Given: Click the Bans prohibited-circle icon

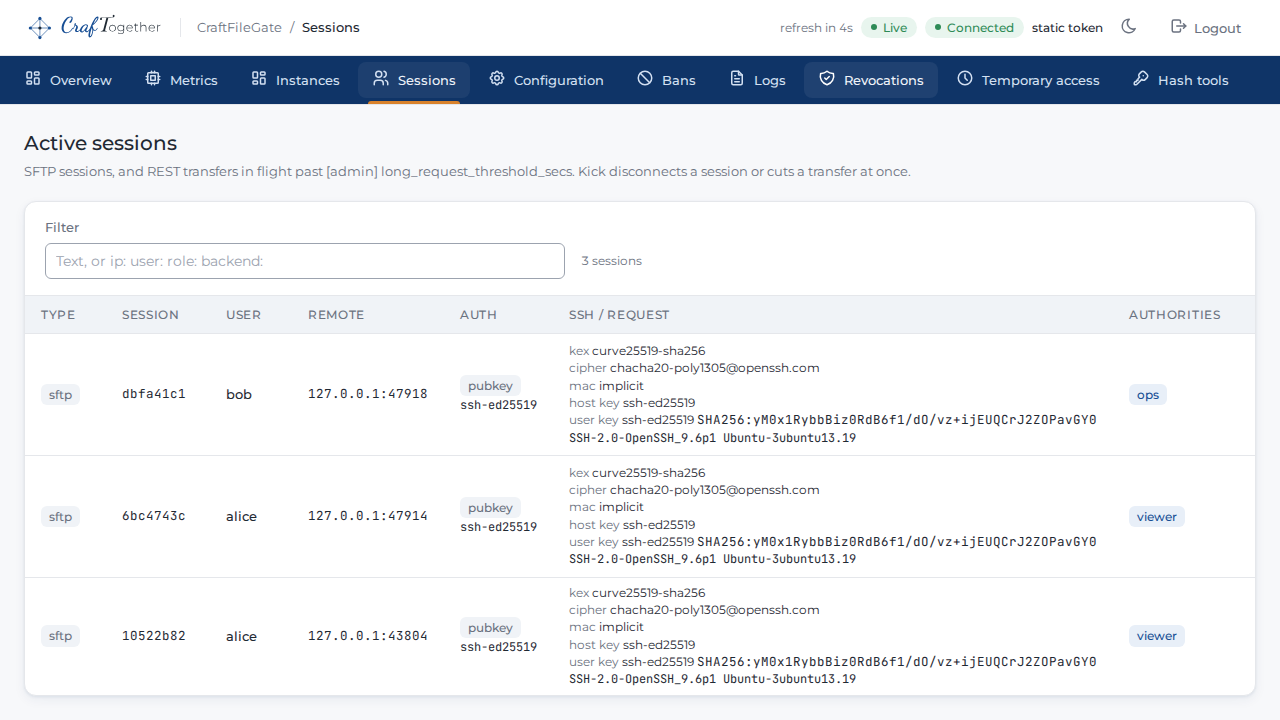Looking at the screenshot, I should click(x=645, y=78).
